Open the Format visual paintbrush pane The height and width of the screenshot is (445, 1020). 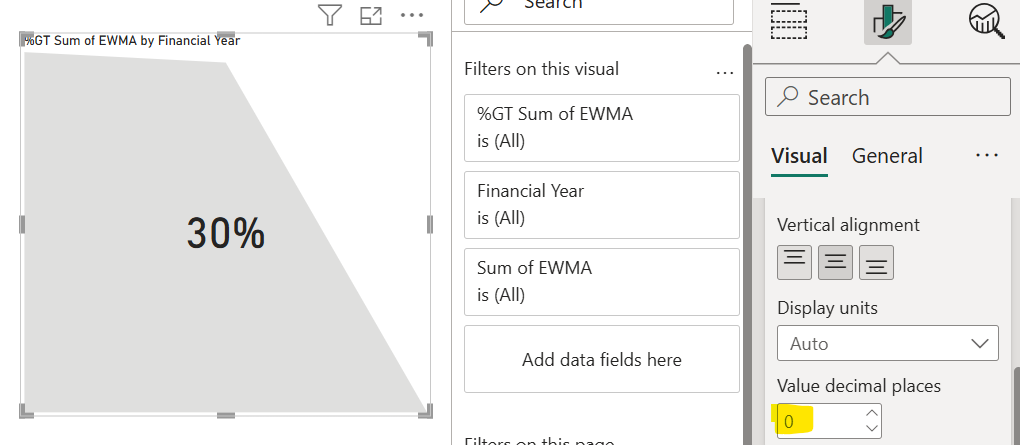pos(888,21)
